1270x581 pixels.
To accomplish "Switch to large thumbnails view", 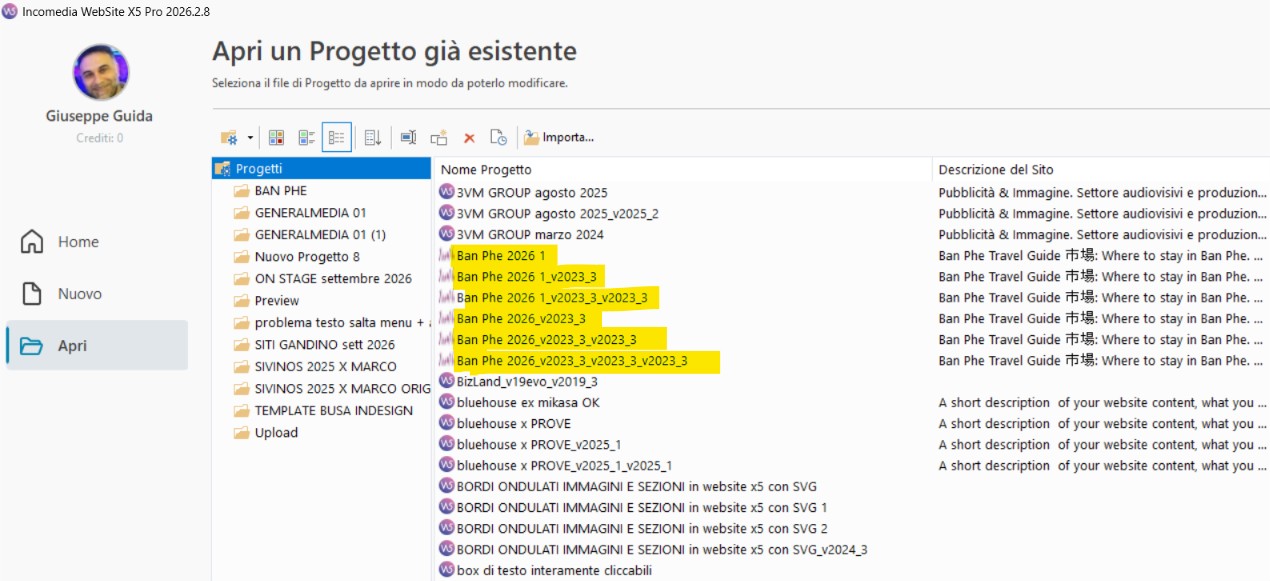I will coord(278,137).
